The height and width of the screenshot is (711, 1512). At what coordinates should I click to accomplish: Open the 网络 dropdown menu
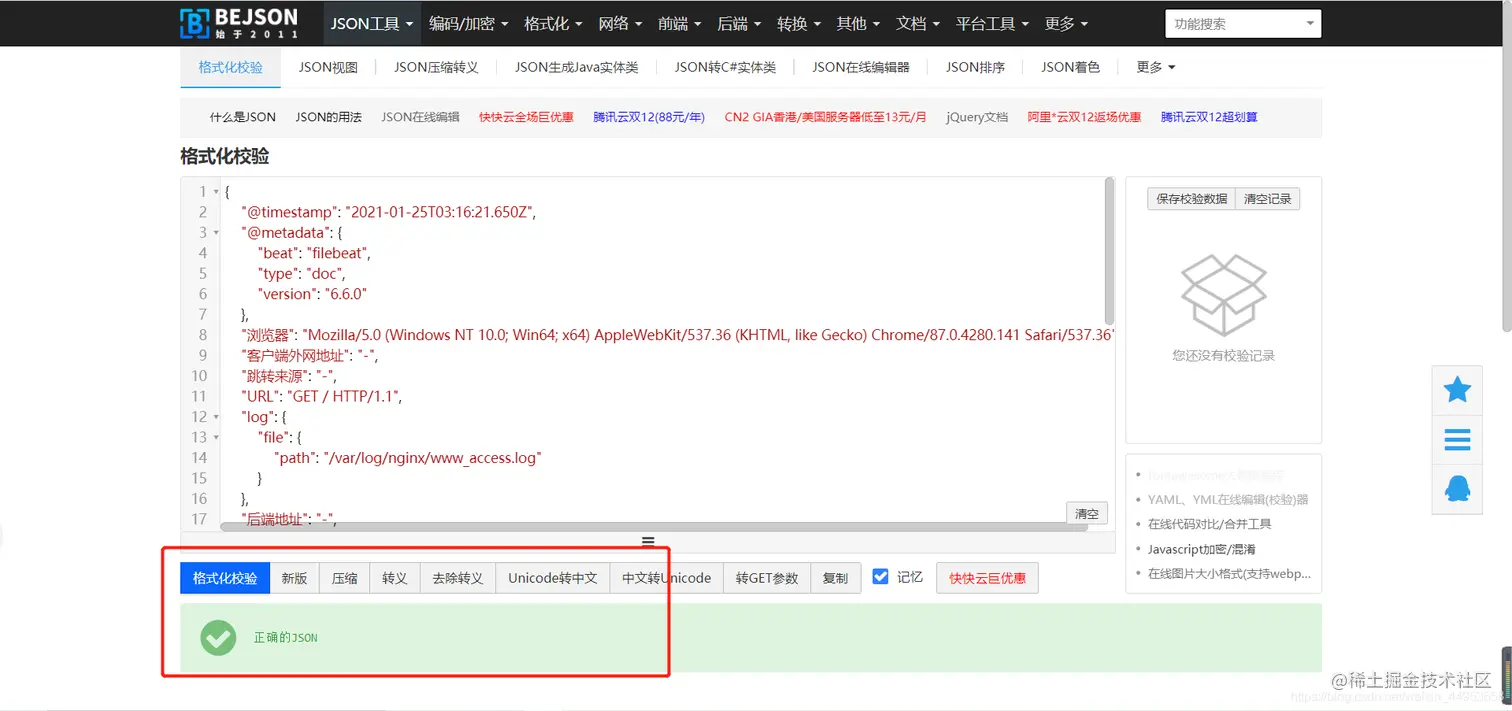(620, 23)
